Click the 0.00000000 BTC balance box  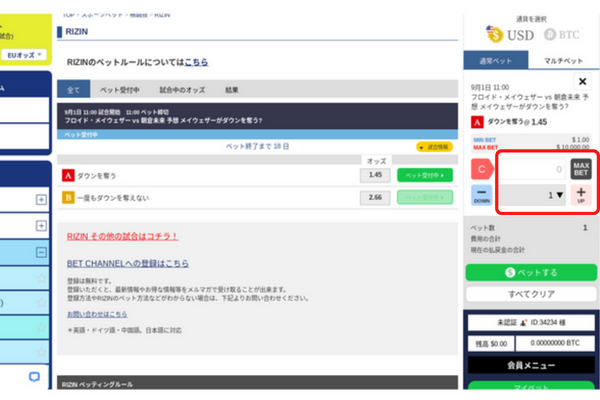[x=555, y=343]
